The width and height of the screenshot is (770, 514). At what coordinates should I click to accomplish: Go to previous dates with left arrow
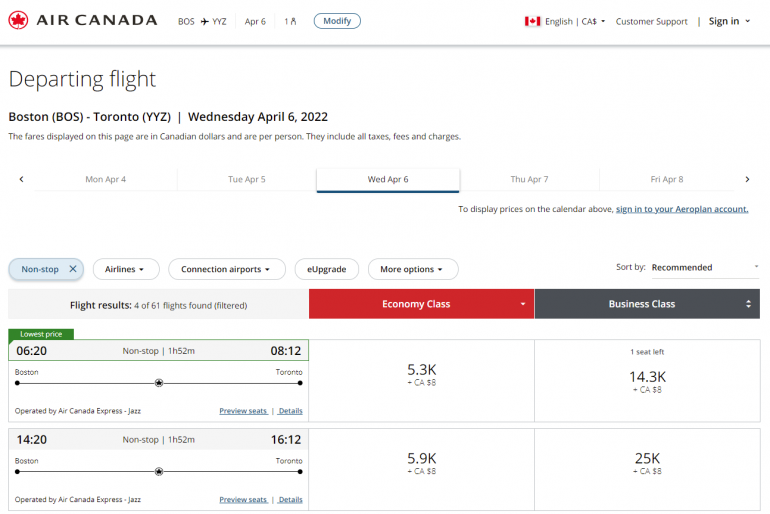(x=21, y=179)
